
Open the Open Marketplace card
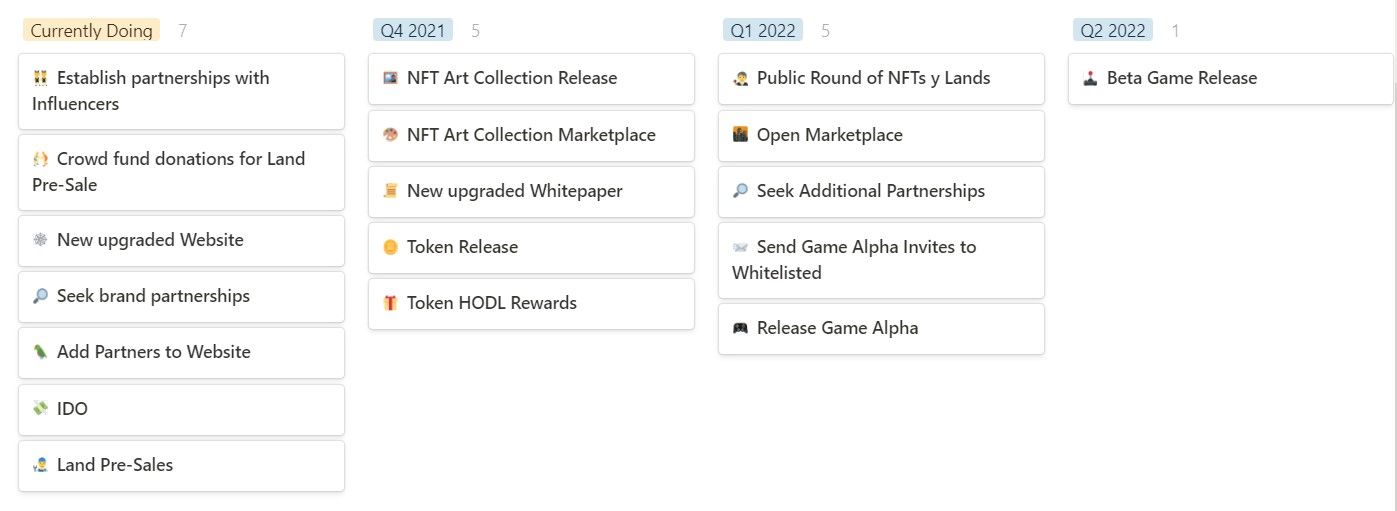(881, 135)
